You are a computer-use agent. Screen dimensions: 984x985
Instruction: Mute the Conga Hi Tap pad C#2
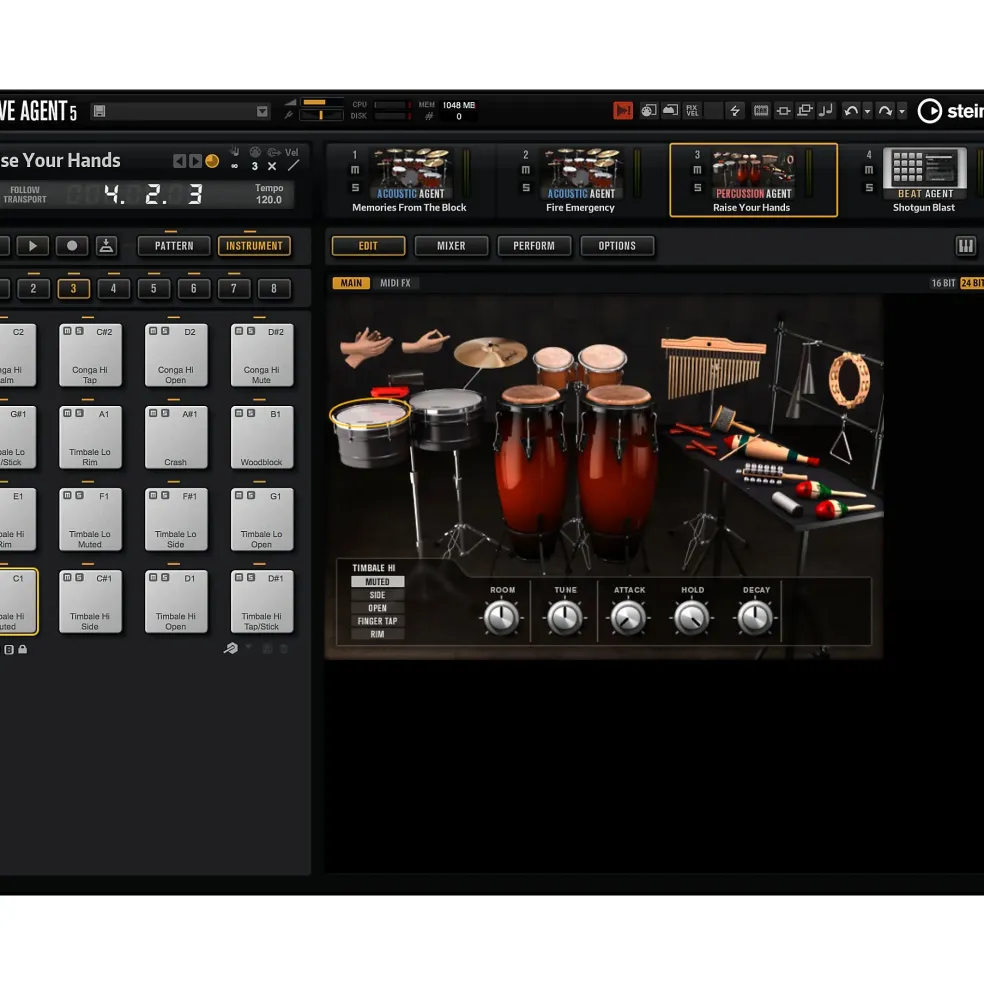point(67,331)
